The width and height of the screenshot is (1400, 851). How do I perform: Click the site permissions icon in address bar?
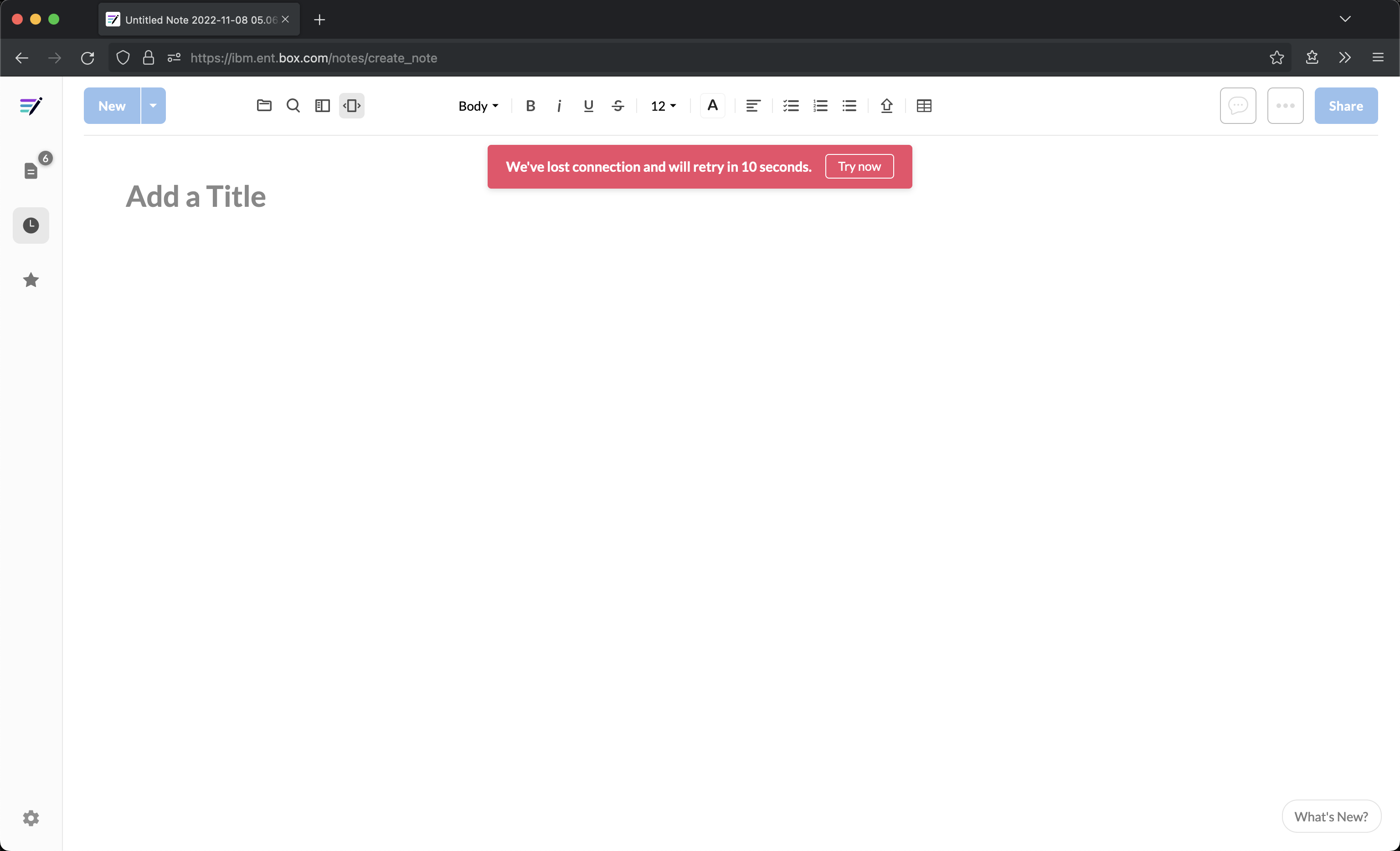click(x=174, y=58)
